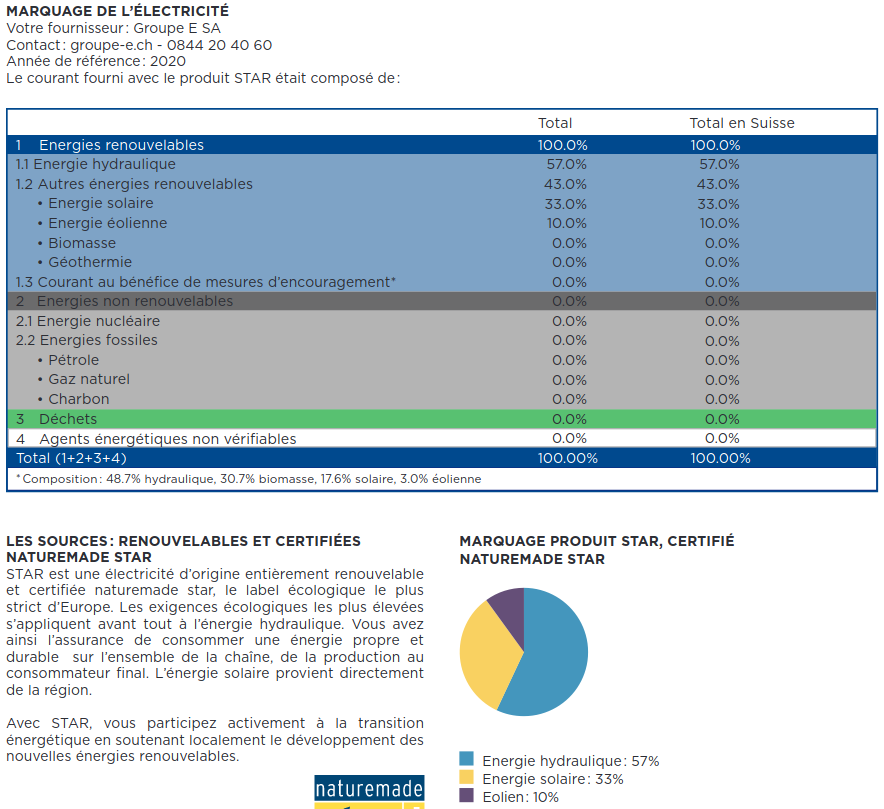The height and width of the screenshot is (809, 884).
Task: Select the 'Energies renouvelables' row label
Action: pyautogui.click(x=121, y=145)
